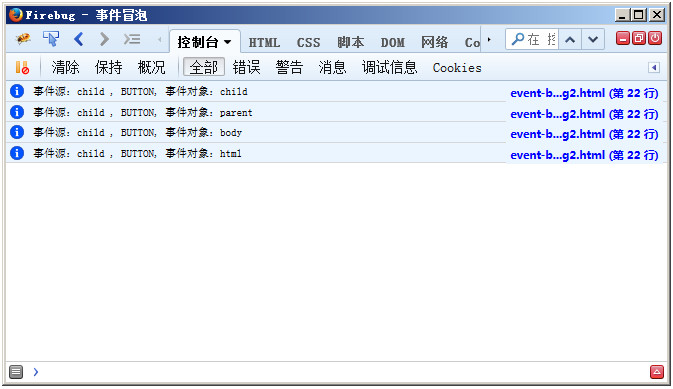This screenshot has height=389, width=673.
Task: Open command history list icon at bottom
Action: 16,371
